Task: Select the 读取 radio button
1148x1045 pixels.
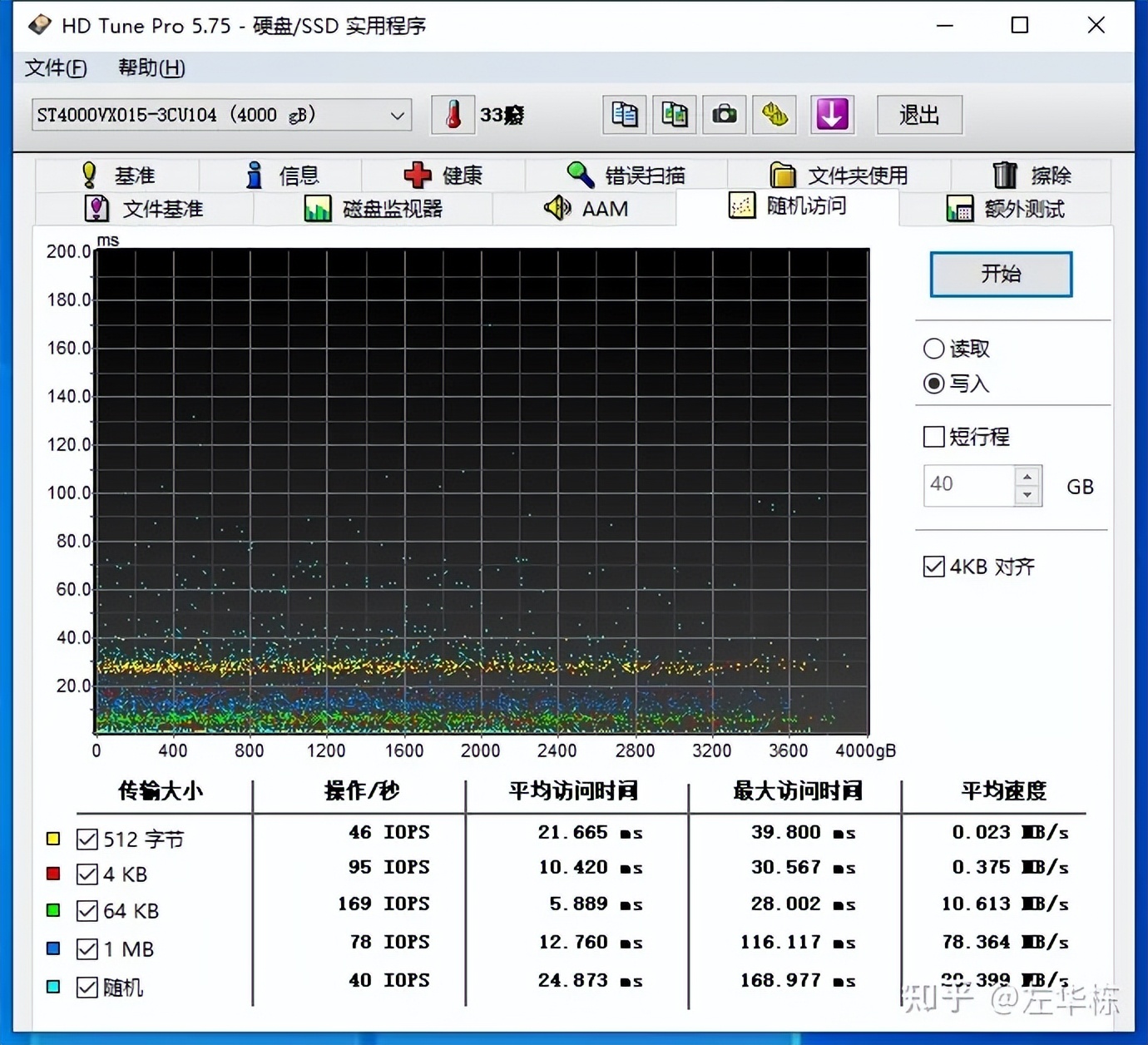Action: (x=933, y=349)
